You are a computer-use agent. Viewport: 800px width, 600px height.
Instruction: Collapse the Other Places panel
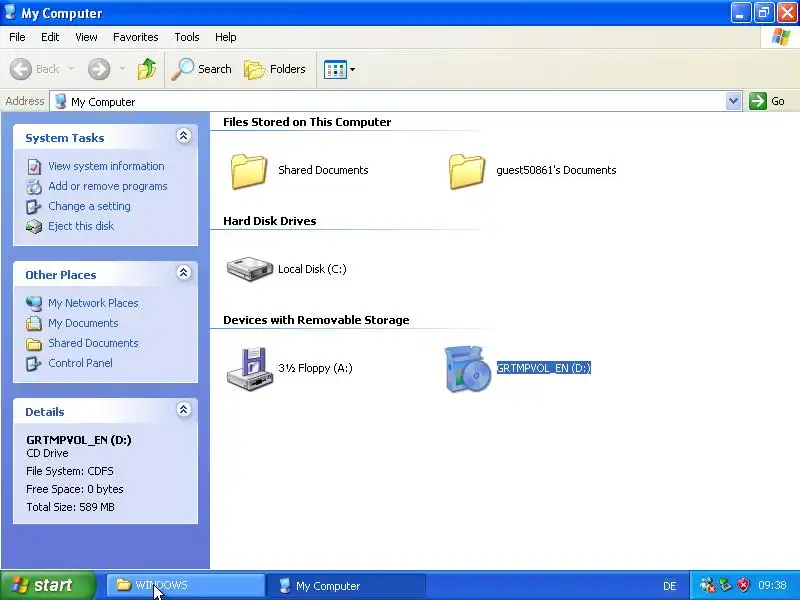pyautogui.click(x=184, y=272)
